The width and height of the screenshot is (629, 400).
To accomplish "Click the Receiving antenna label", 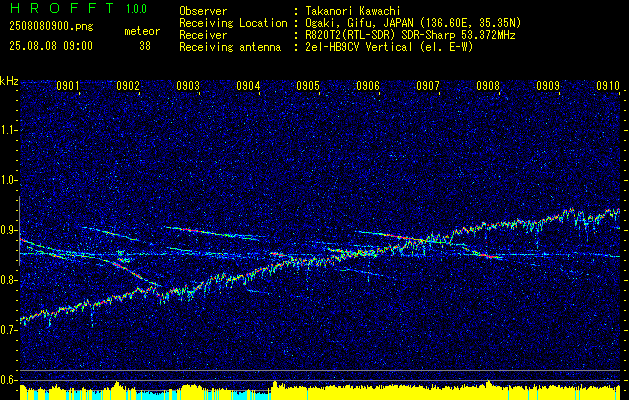I will [x=230, y=47].
